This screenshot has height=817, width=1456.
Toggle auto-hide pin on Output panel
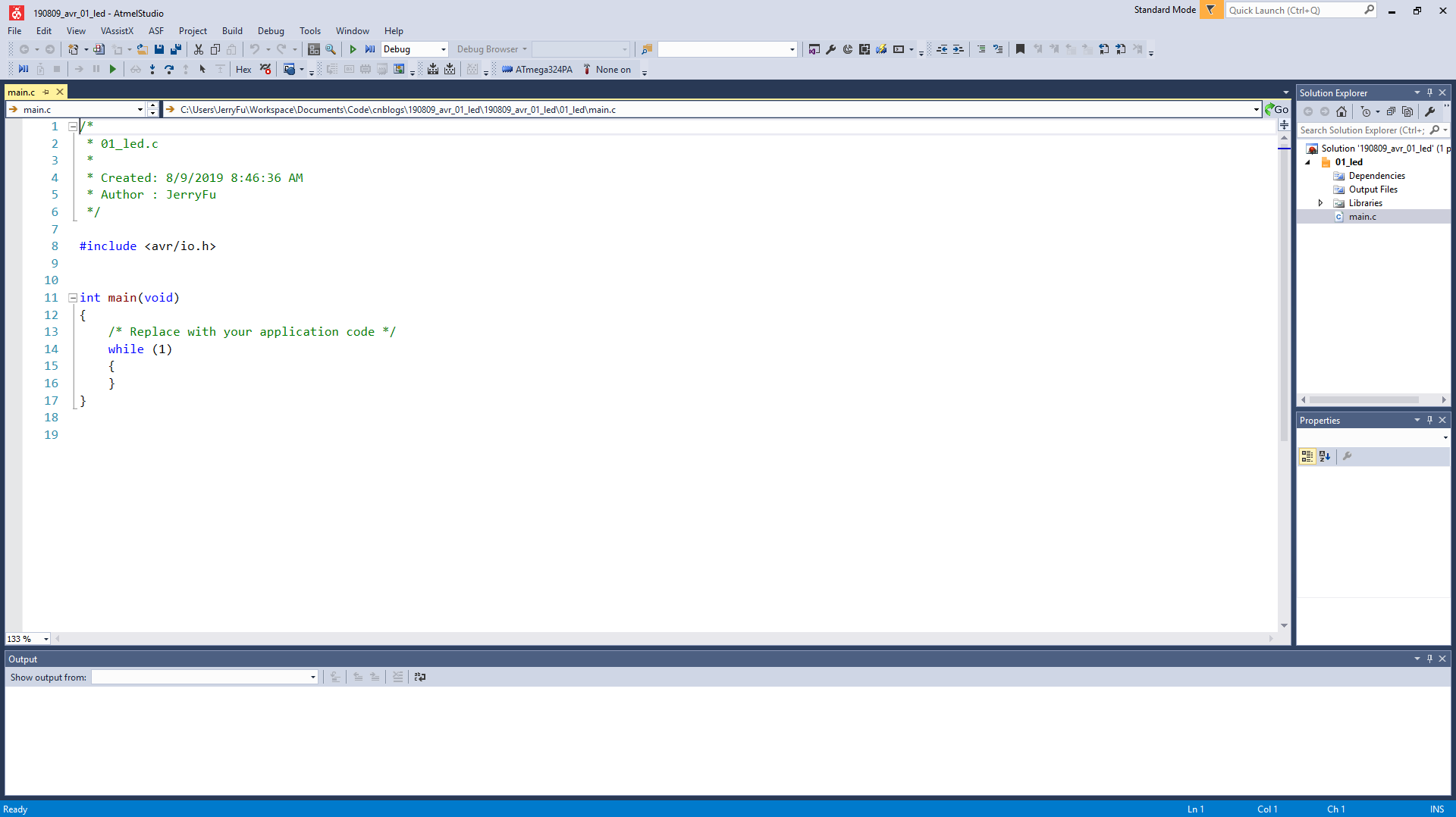[1429, 659]
